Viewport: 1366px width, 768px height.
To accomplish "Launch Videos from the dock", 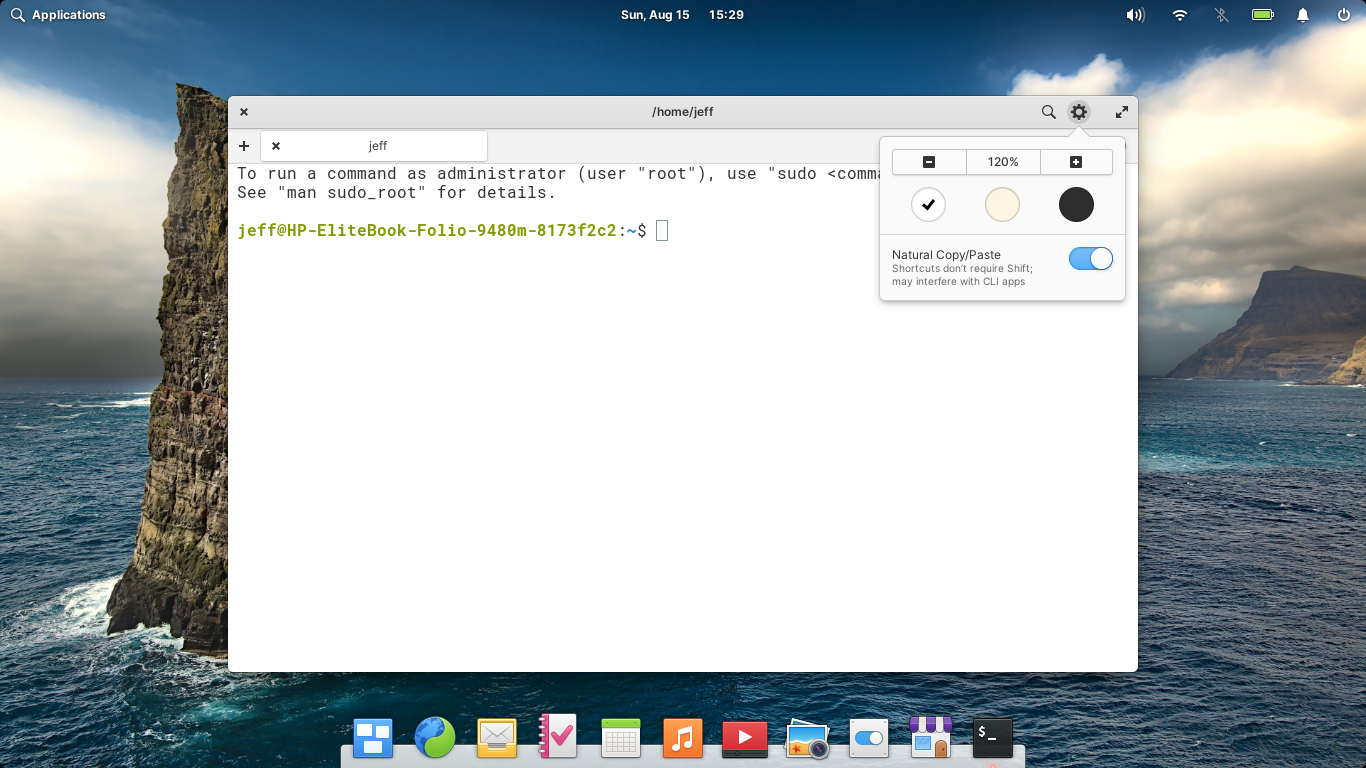I will [x=744, y=738].
